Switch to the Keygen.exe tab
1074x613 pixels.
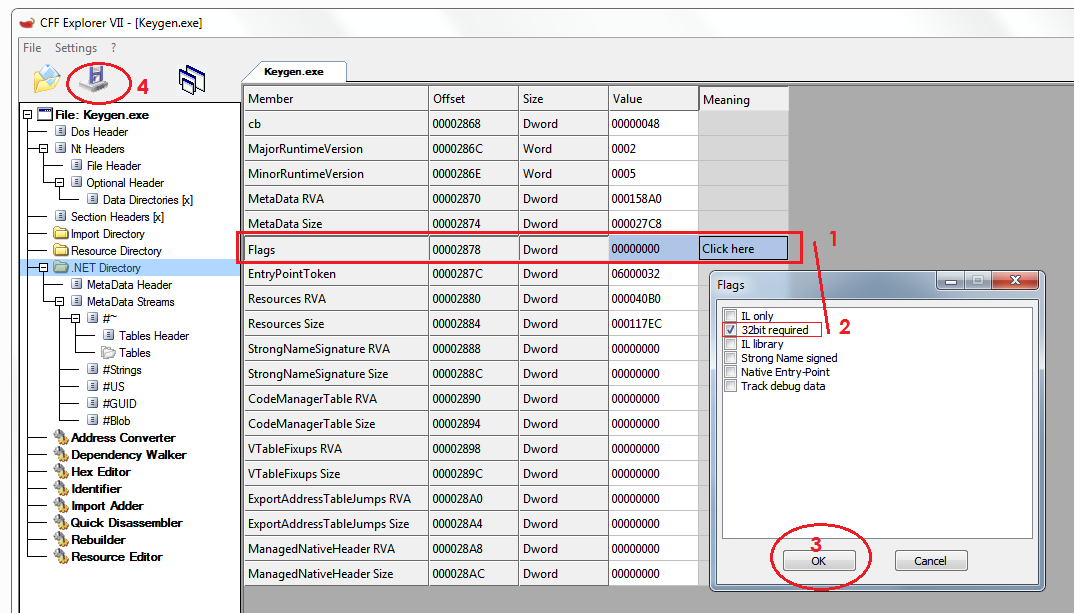coord(294,71)
